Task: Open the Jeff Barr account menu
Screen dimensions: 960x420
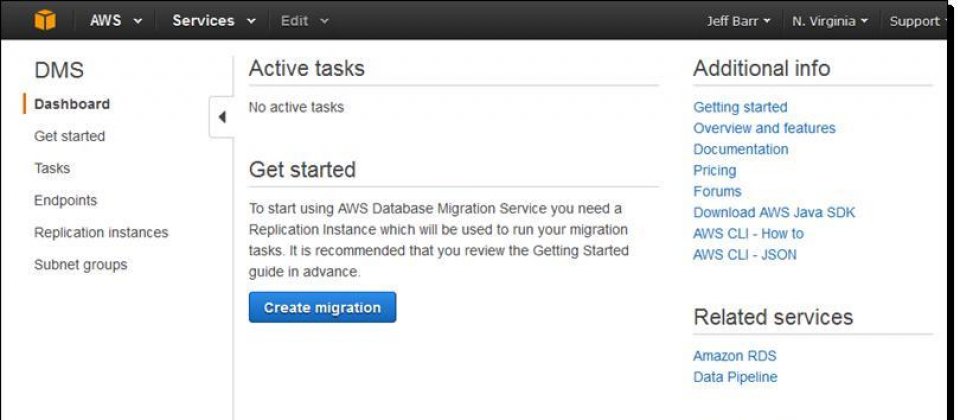Action: coord(738,21)
